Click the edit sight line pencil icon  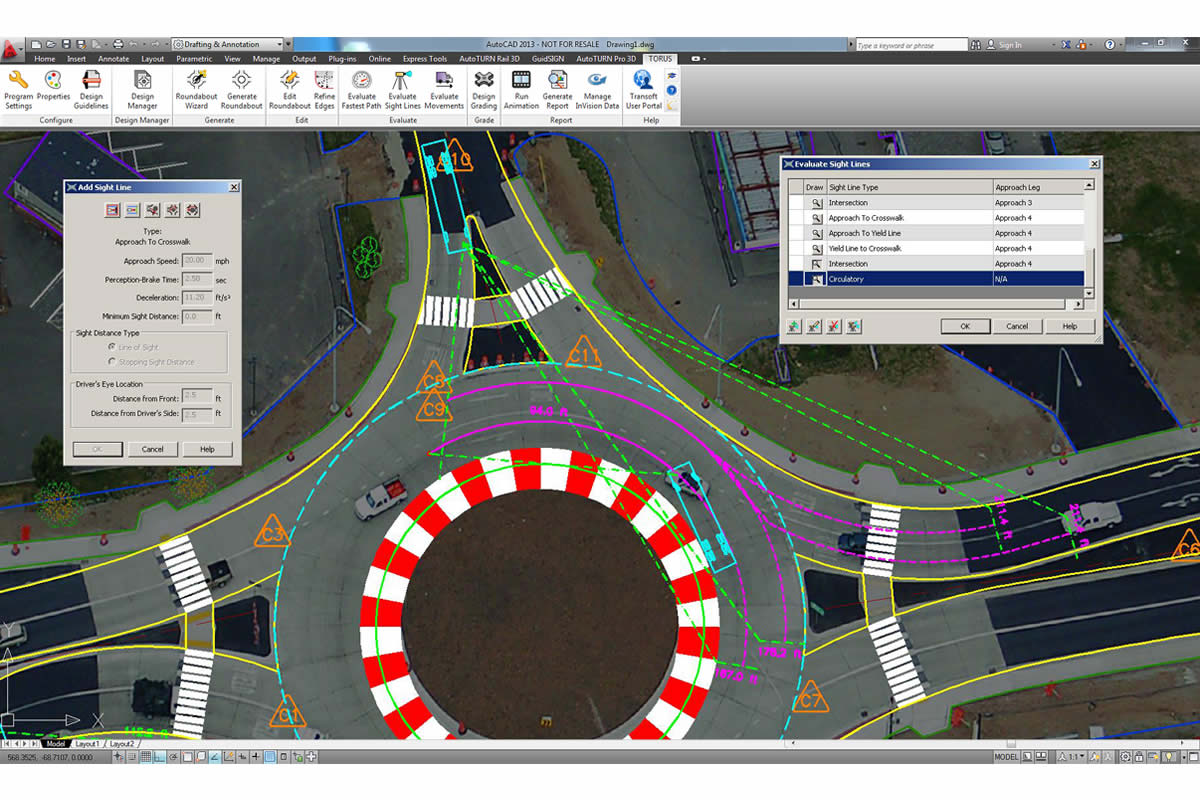pyautogui.click(x=814, y=326)
